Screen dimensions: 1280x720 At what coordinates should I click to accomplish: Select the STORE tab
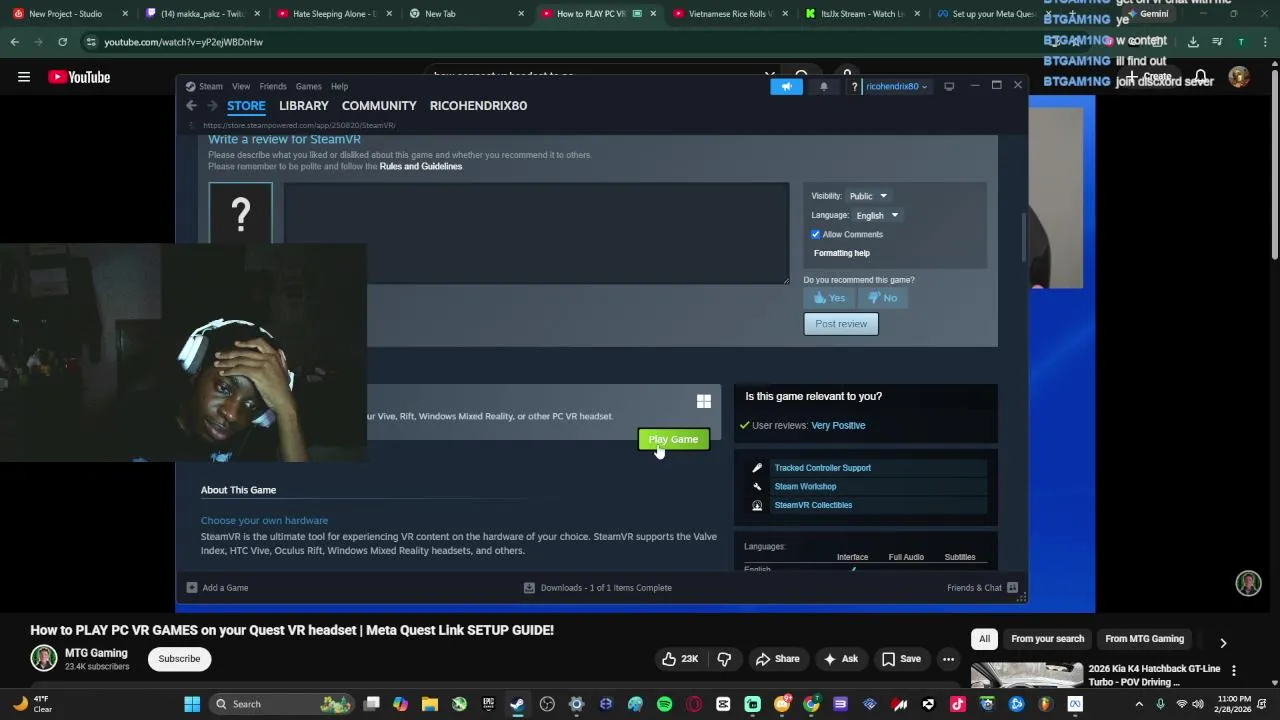[246, 105]
